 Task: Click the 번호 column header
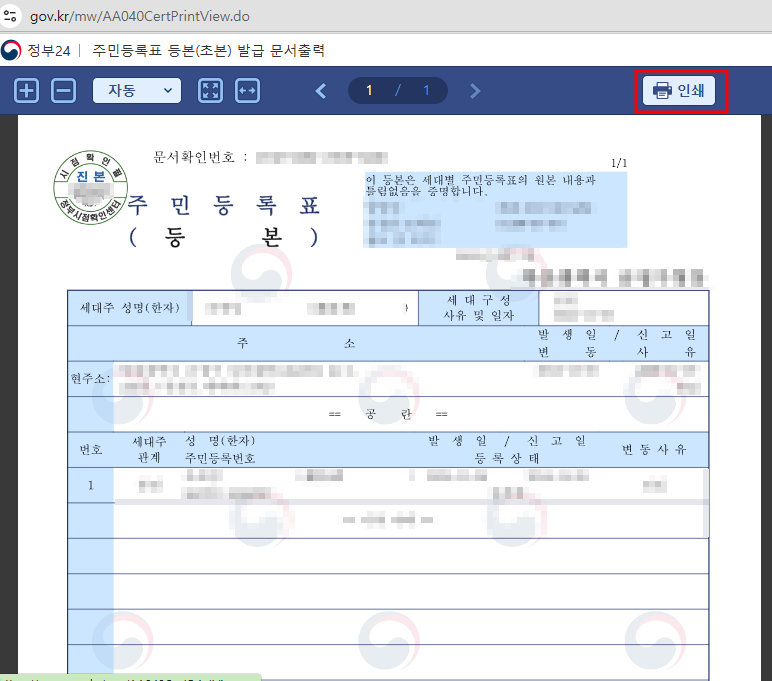pyautogui.click(x=91, y=450)
